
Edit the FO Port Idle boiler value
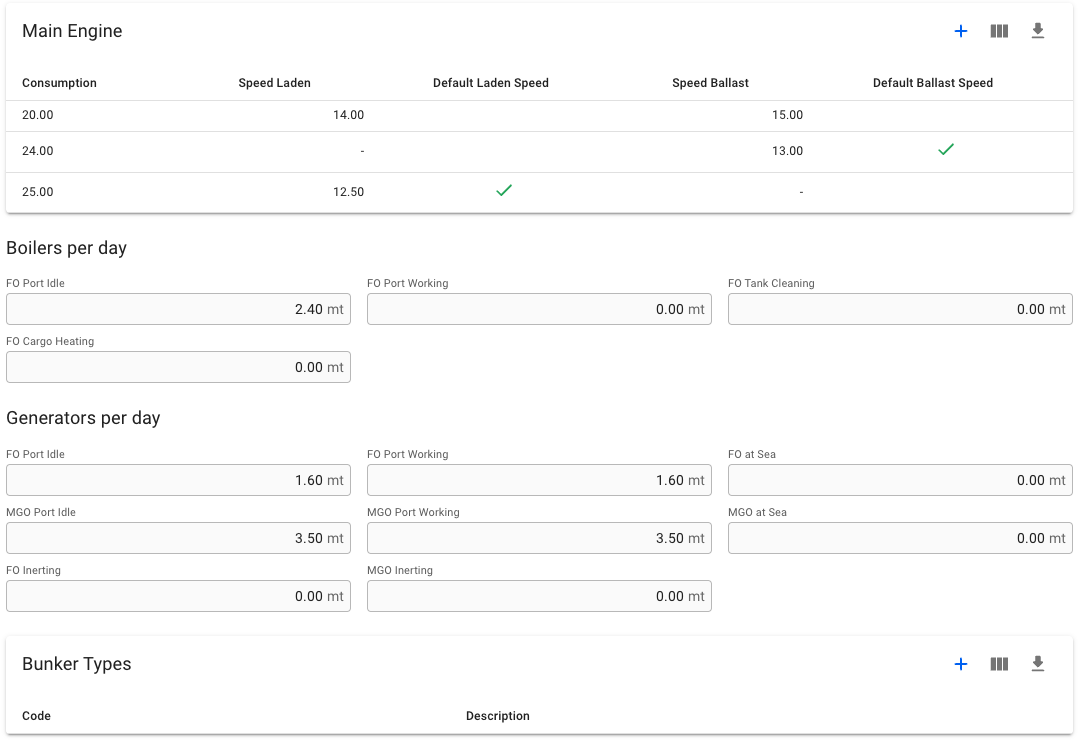pos(178,309)
